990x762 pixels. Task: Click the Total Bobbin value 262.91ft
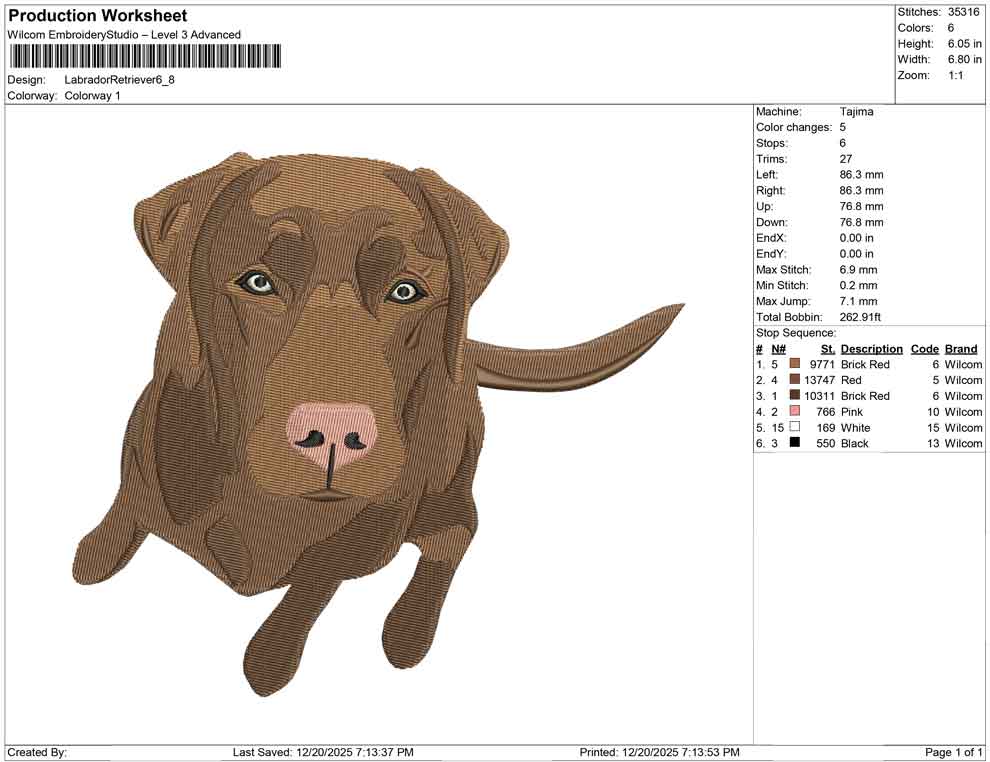point(861,318)
